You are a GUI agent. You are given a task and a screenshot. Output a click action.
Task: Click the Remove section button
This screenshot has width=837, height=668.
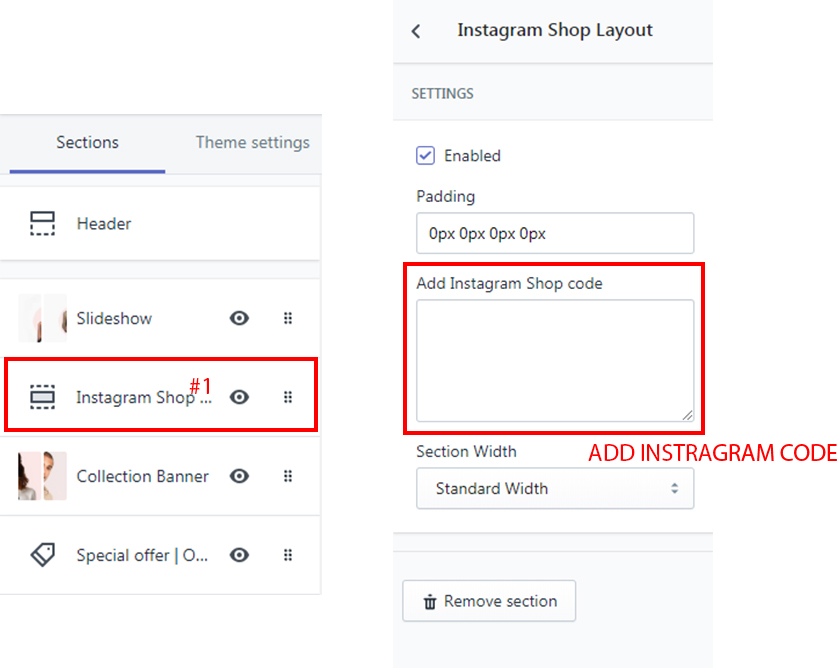[x=489, y=601]
